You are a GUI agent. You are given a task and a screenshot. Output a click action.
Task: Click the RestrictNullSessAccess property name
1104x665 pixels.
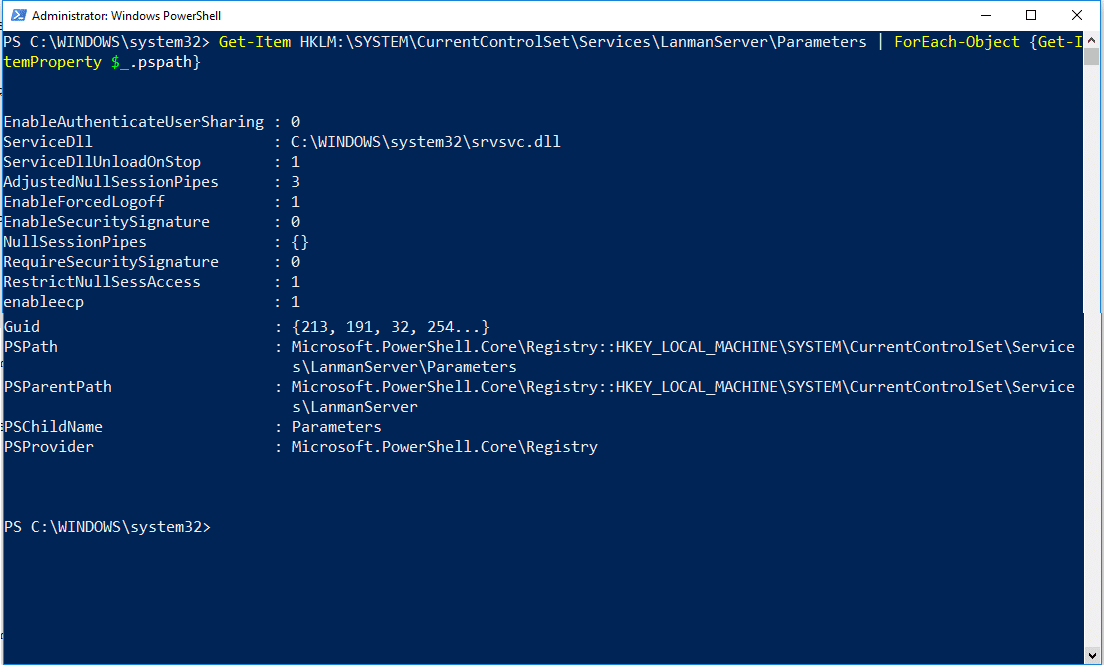pyautogui.click(x=102, y=282)
